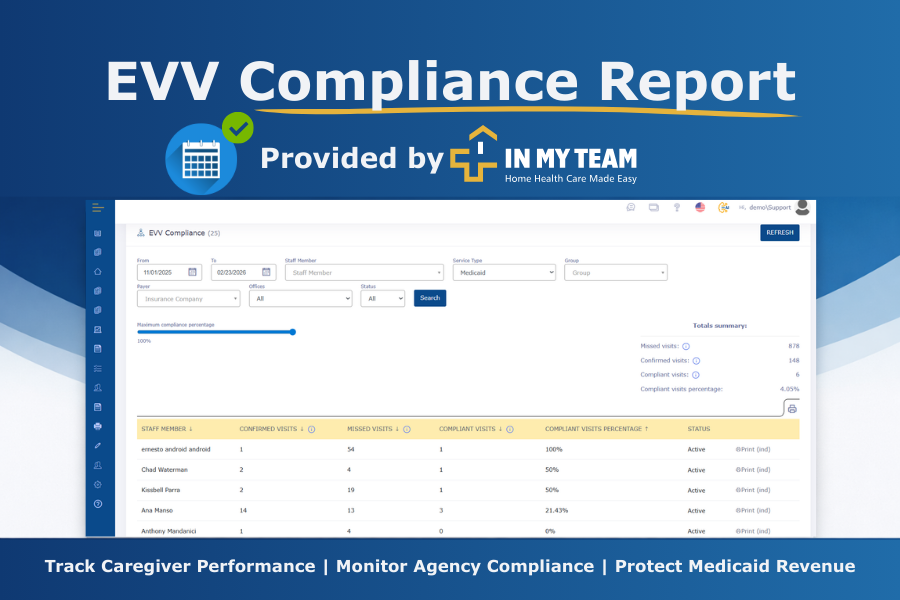900x600 pixels.
Task: Click the Search button
Action: (430, 298)
